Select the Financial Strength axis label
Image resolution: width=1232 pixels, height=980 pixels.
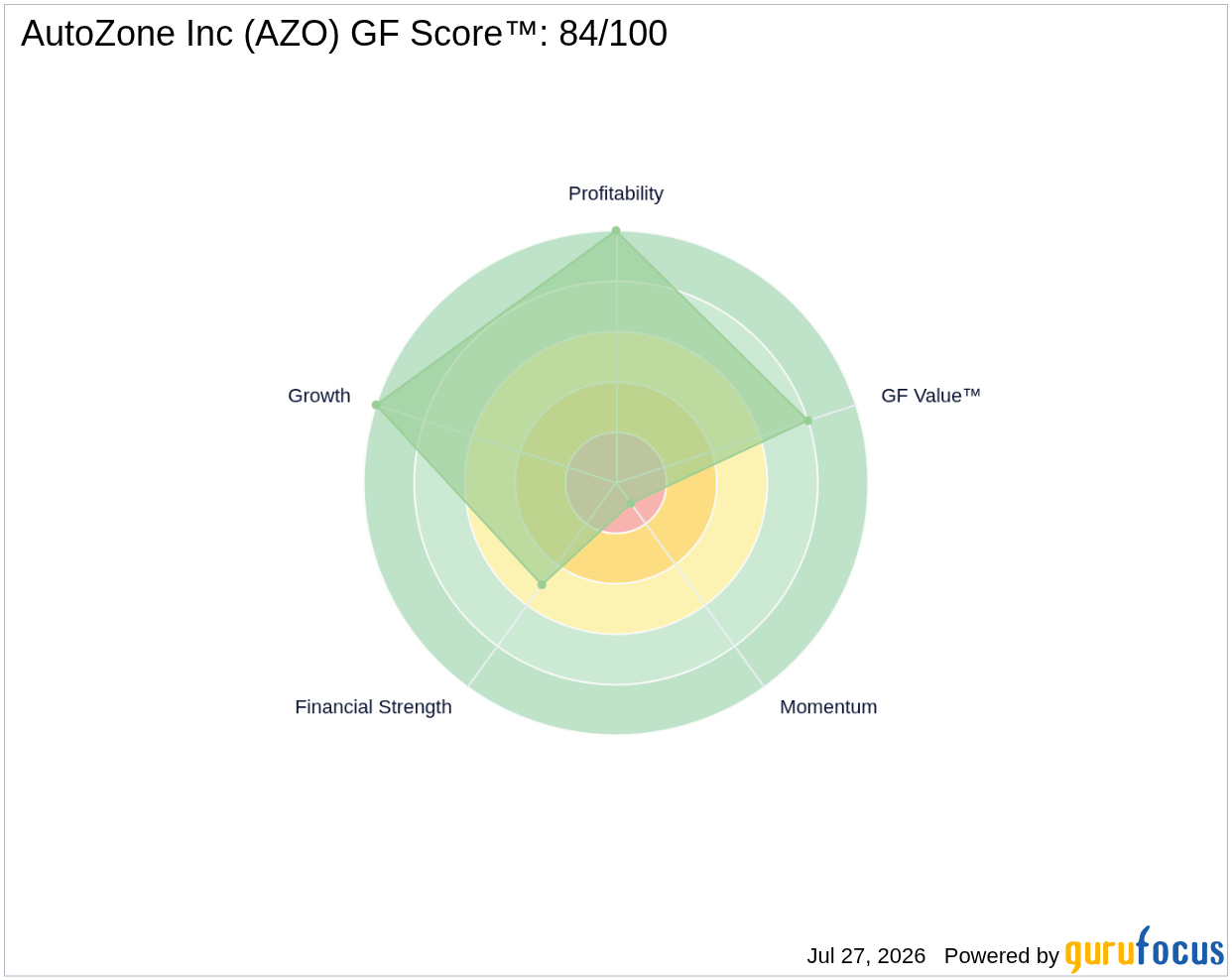373,707
